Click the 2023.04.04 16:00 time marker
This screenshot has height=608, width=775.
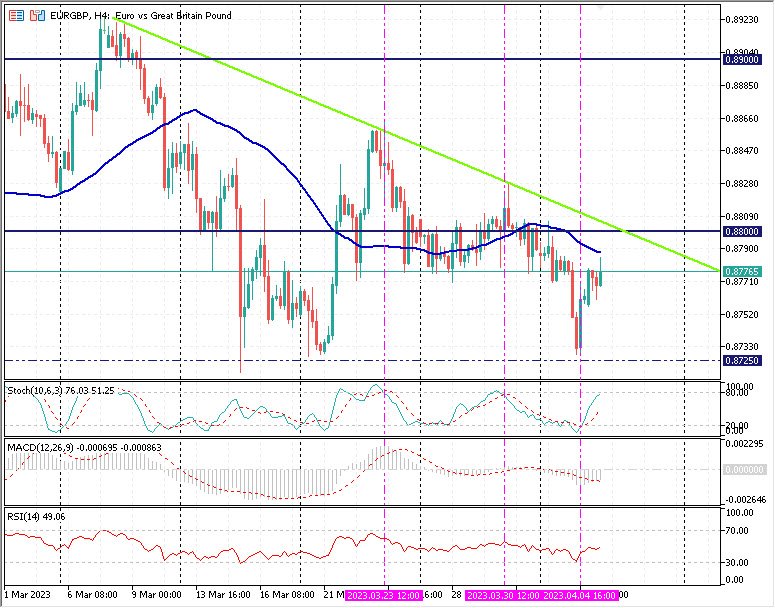(x=581, y=594)
